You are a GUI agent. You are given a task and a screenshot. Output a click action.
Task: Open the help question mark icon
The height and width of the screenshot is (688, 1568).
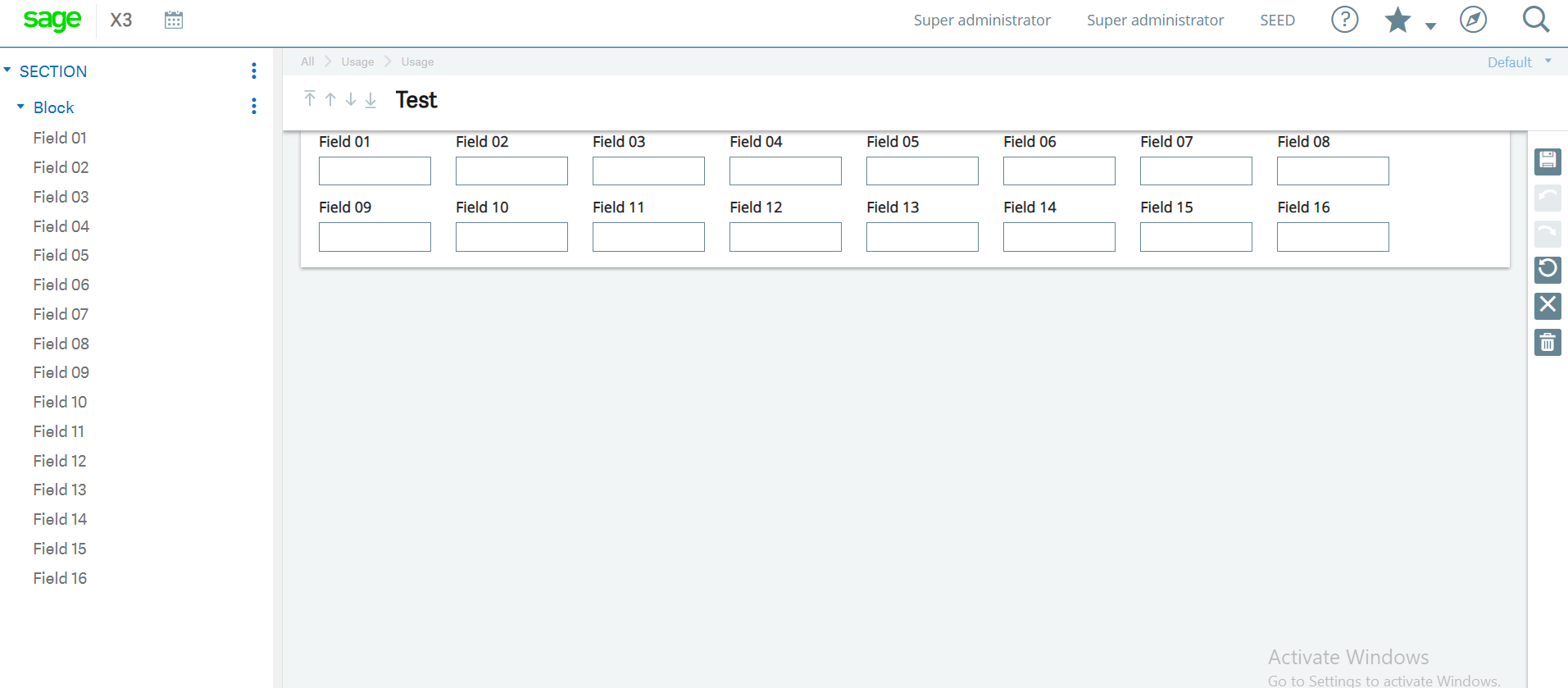[1344, 20]
